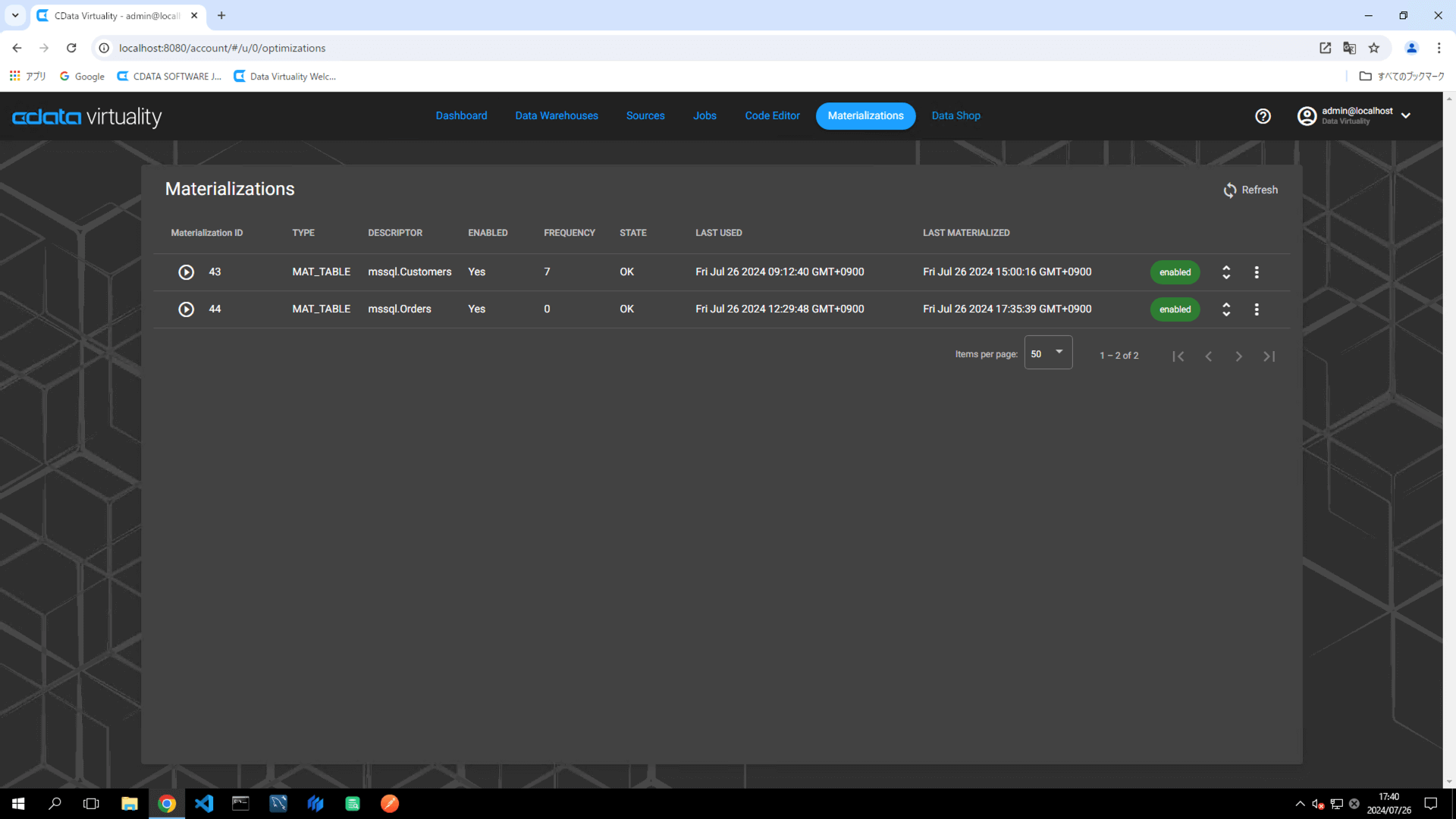Viewport: 1456px width, 819px height.
Task: Navigate to Jobs page
Action: tap(704, 116)
